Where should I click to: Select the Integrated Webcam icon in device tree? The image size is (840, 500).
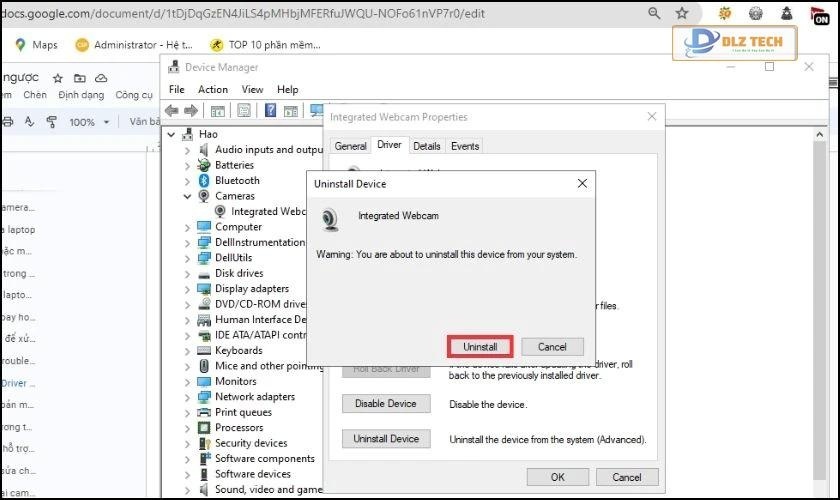point(220,212)
